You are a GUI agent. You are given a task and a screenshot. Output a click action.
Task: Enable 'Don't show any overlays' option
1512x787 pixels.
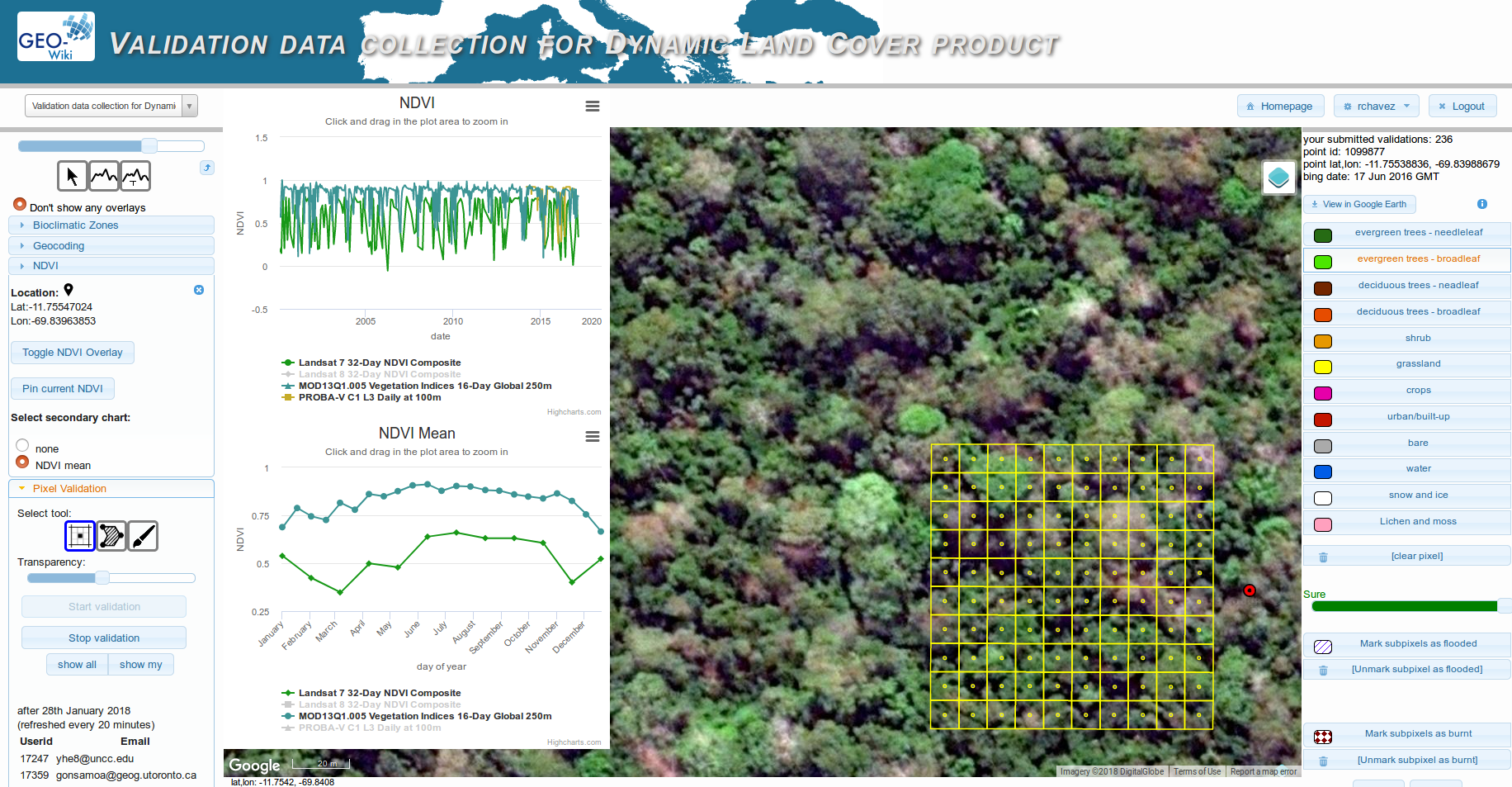click(x=20, y=204)
